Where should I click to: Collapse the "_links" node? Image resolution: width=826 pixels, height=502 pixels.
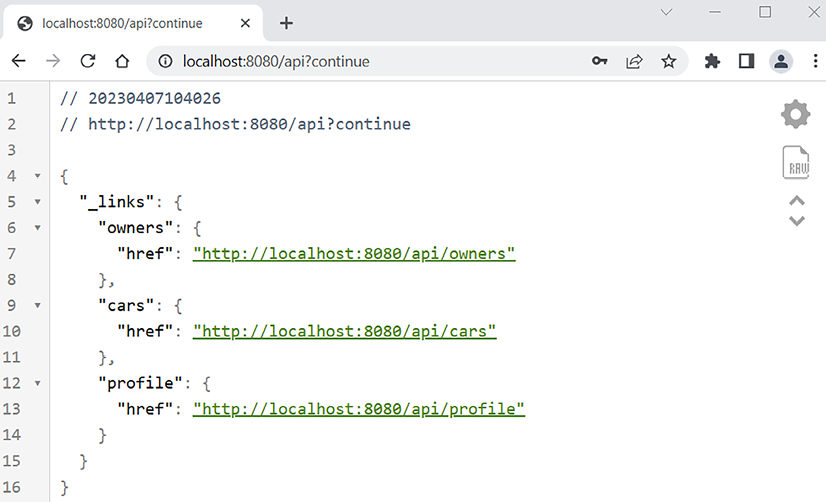(x=38, y=202)
